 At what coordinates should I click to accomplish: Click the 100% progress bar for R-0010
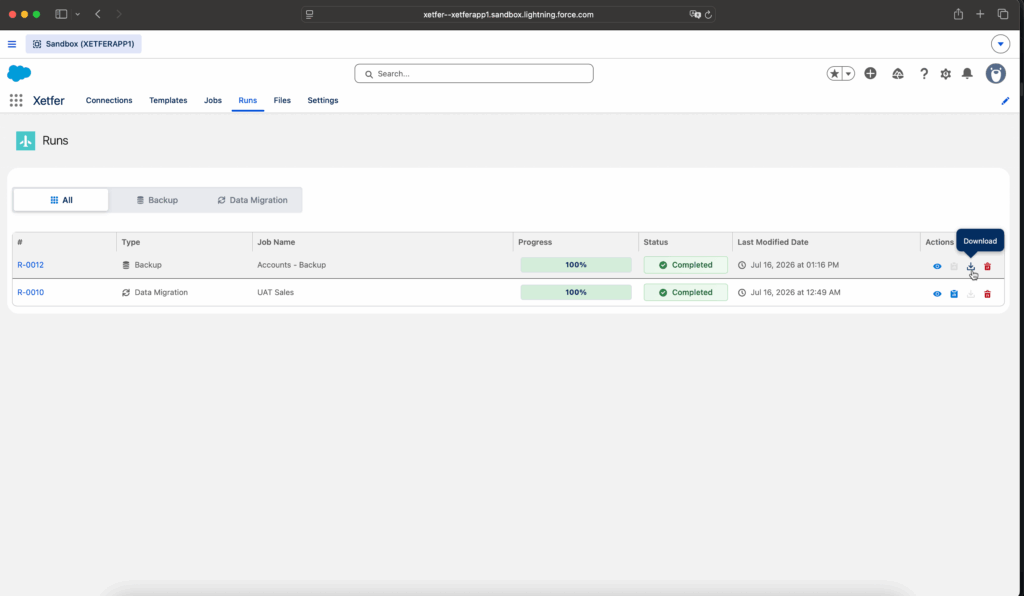coord(576,292)
